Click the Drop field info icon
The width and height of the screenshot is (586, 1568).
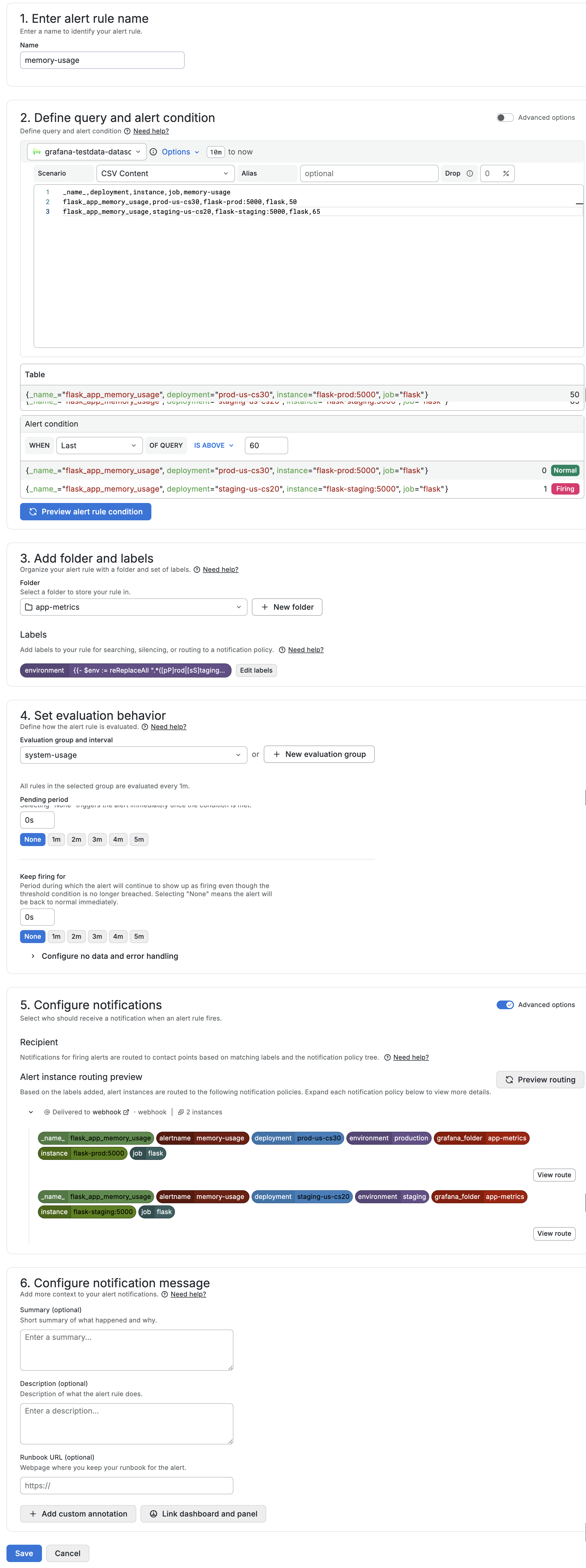pyautogui.click(x=470, y=173)
